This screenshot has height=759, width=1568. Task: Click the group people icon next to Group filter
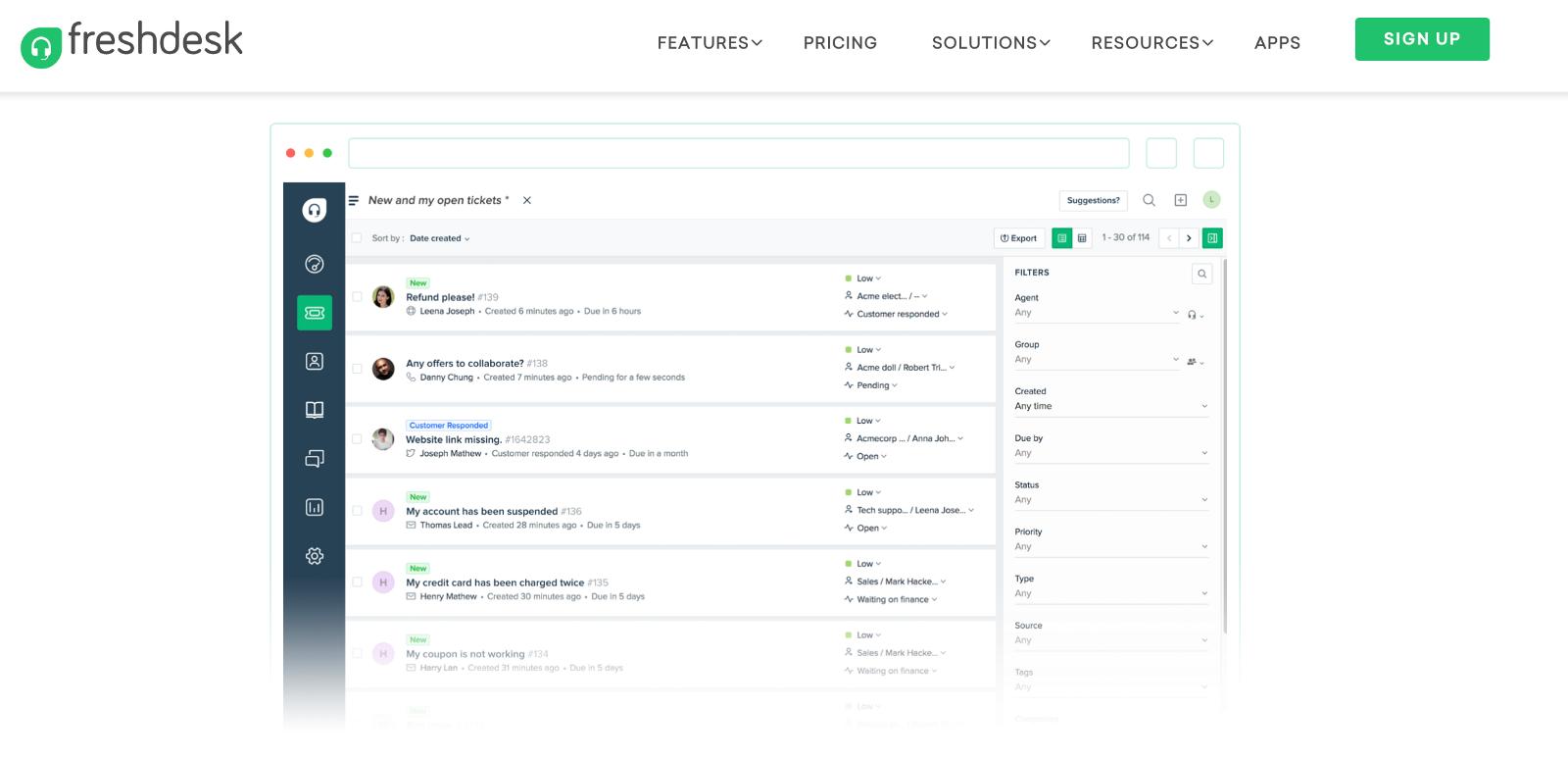[x=1196, y=362]
